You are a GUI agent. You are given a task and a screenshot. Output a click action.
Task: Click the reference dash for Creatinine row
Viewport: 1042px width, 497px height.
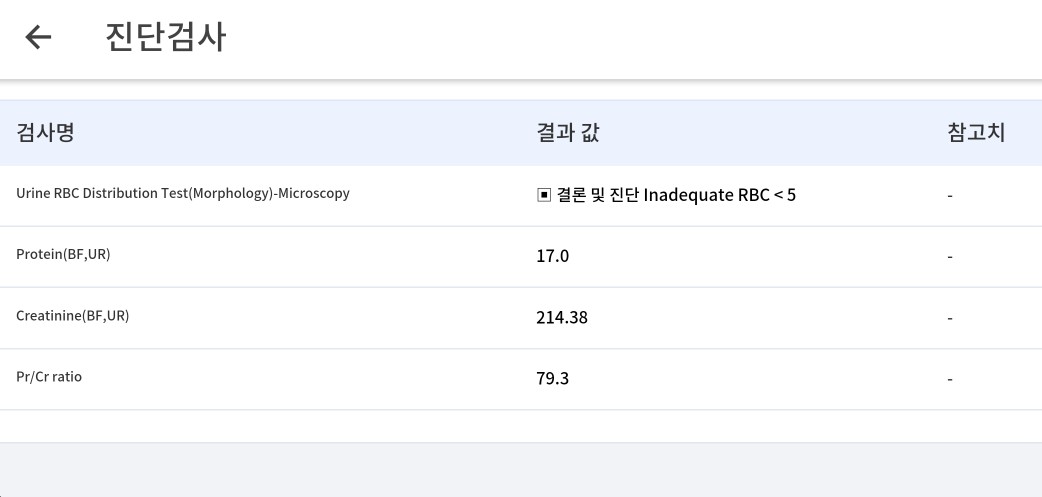coord(950,318)
